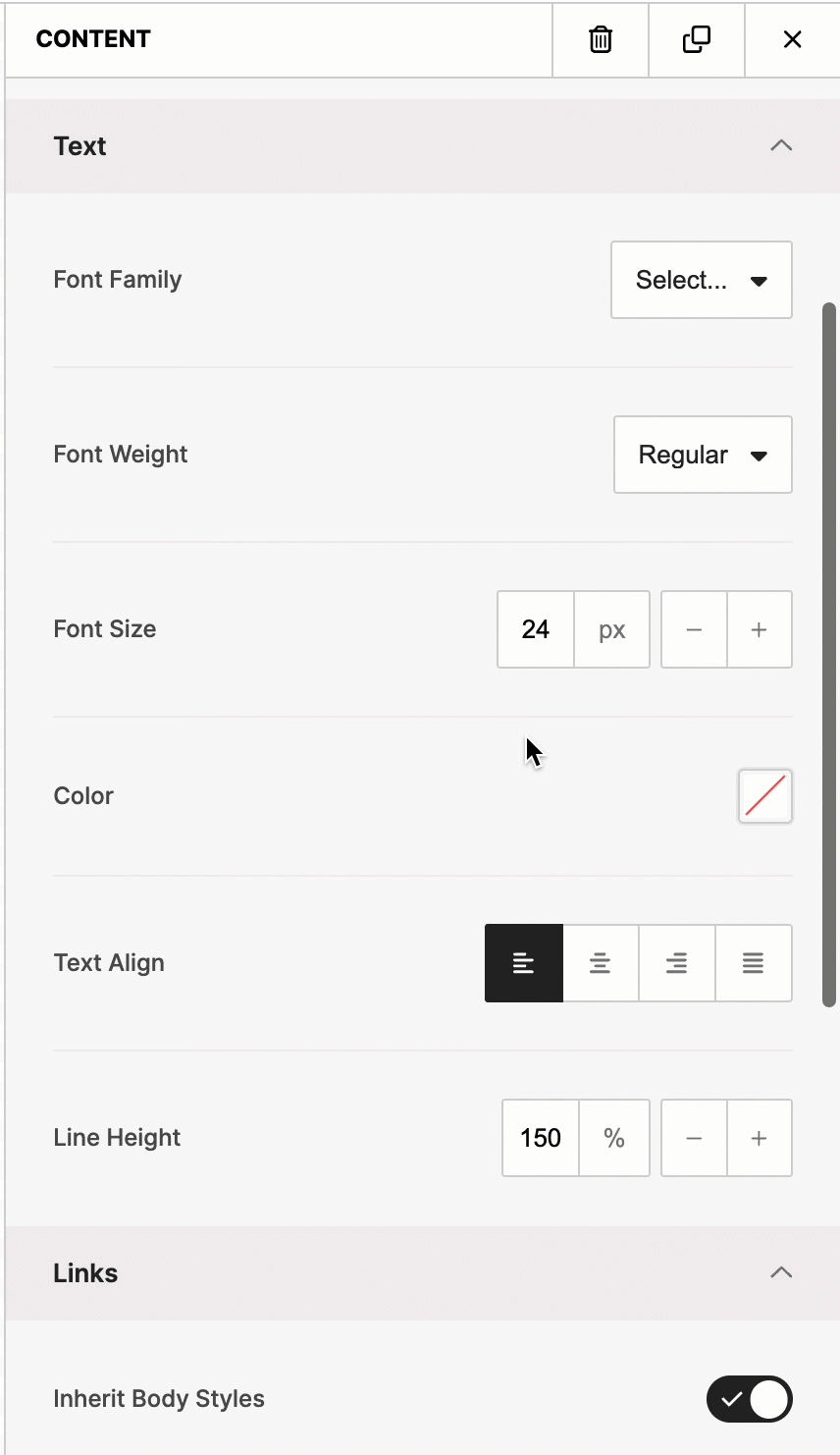Image resolution: width=840 pixels, height=1455 pixels.
Task: Decrease font size with minus button
Action: pyautogui.click(x=694, y=629)
